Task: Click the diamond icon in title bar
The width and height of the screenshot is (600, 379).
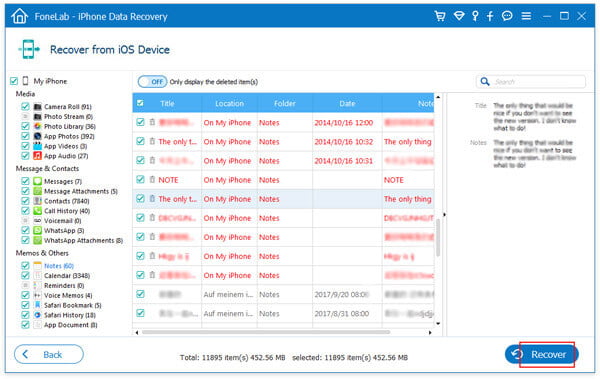Action: (459, 16)
